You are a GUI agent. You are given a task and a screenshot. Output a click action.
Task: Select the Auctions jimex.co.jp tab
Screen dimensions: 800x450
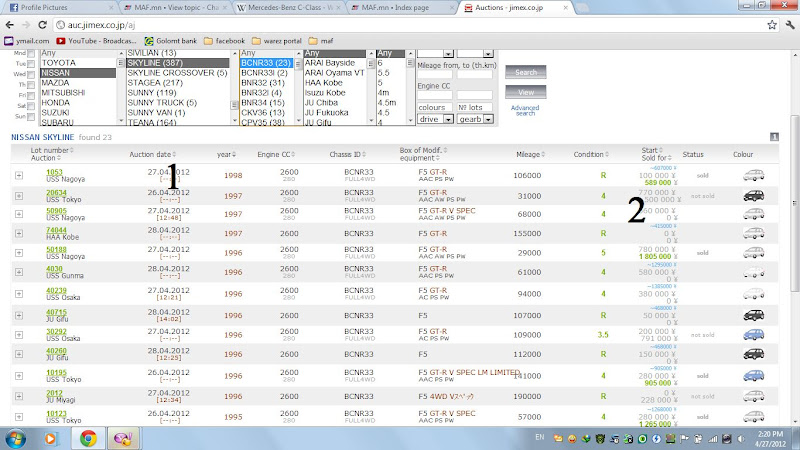(x=509, y=8)
